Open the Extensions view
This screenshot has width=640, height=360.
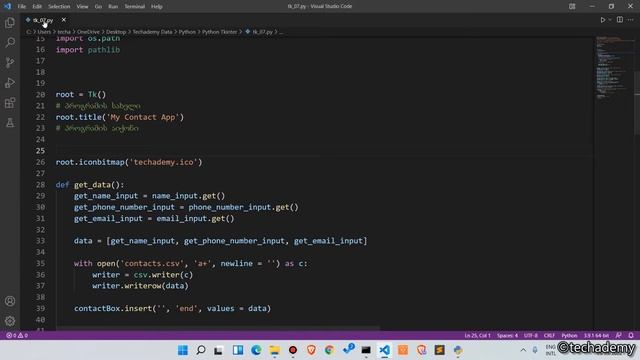pyautogui.click(x=10, y=102)
